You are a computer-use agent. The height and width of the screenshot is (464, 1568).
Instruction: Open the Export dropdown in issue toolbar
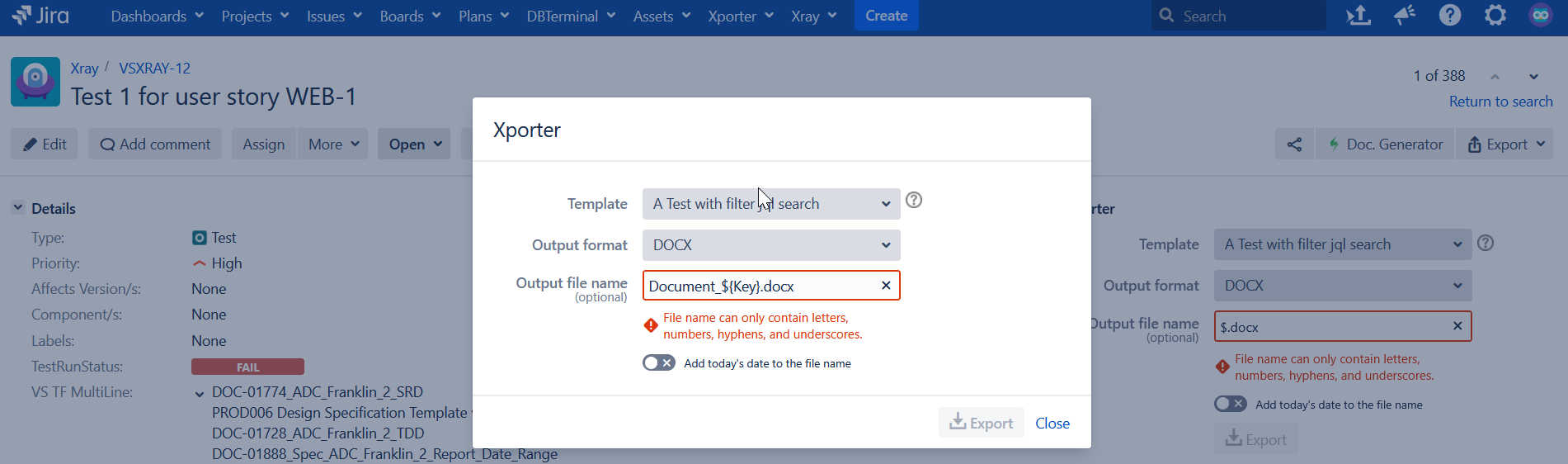(1505, 144)
